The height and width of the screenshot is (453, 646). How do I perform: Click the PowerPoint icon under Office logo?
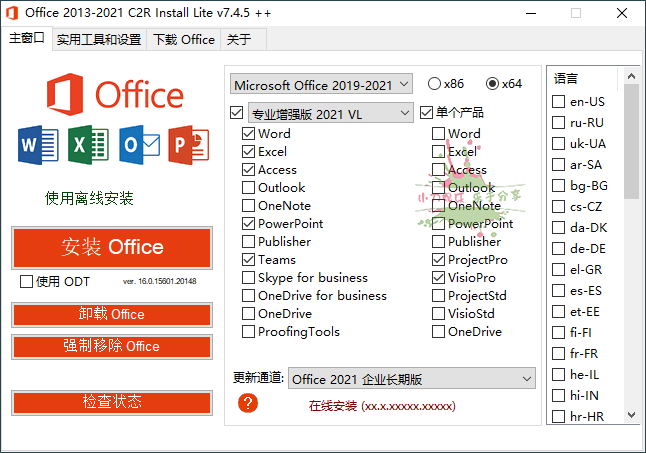(188, 145)
